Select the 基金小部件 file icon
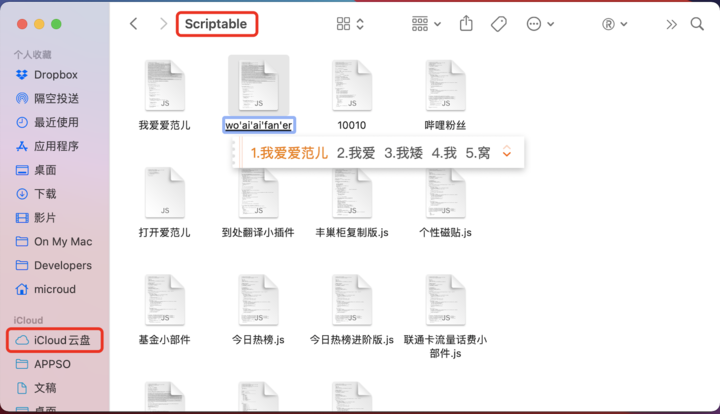This screenshot has width=720, height=414. [165, 300]
